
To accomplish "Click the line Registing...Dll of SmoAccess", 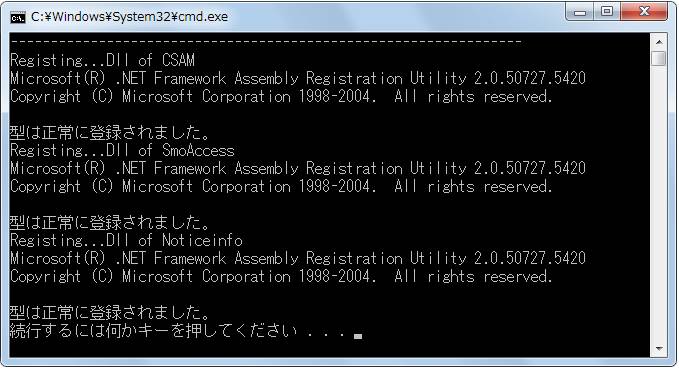I will 122,150.
